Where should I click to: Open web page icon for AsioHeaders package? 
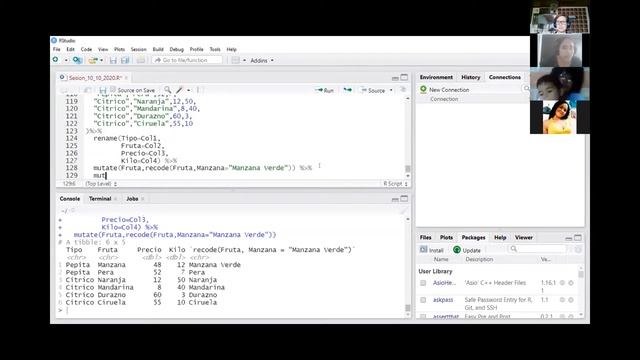pos(562,283)
